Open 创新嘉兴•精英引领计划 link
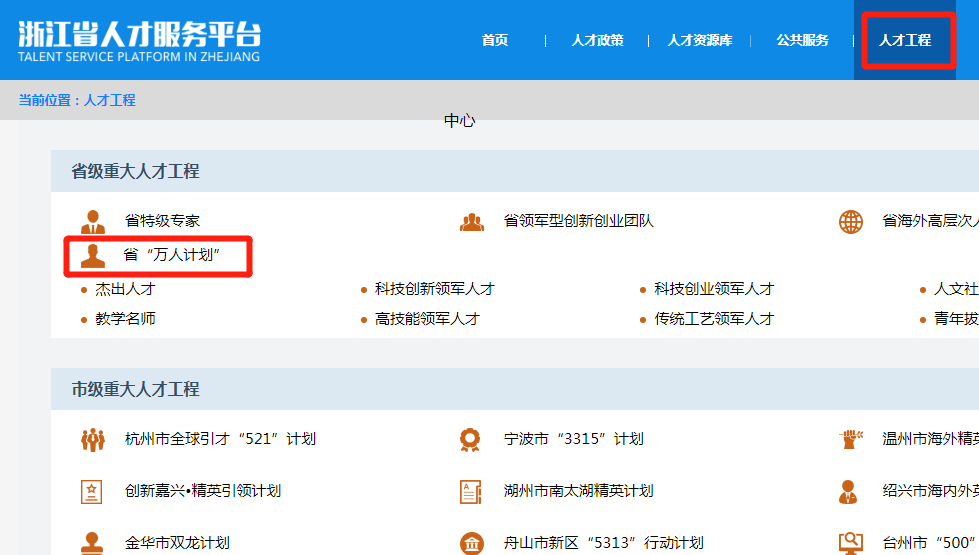This screenshot has width=979, height=555. 203,491
